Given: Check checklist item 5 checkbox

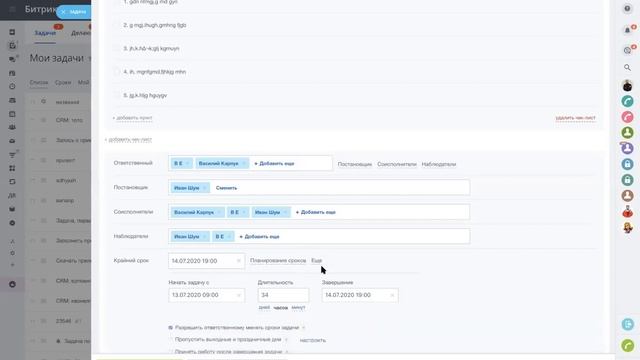Looking at the screenshot, I should 116,95.
